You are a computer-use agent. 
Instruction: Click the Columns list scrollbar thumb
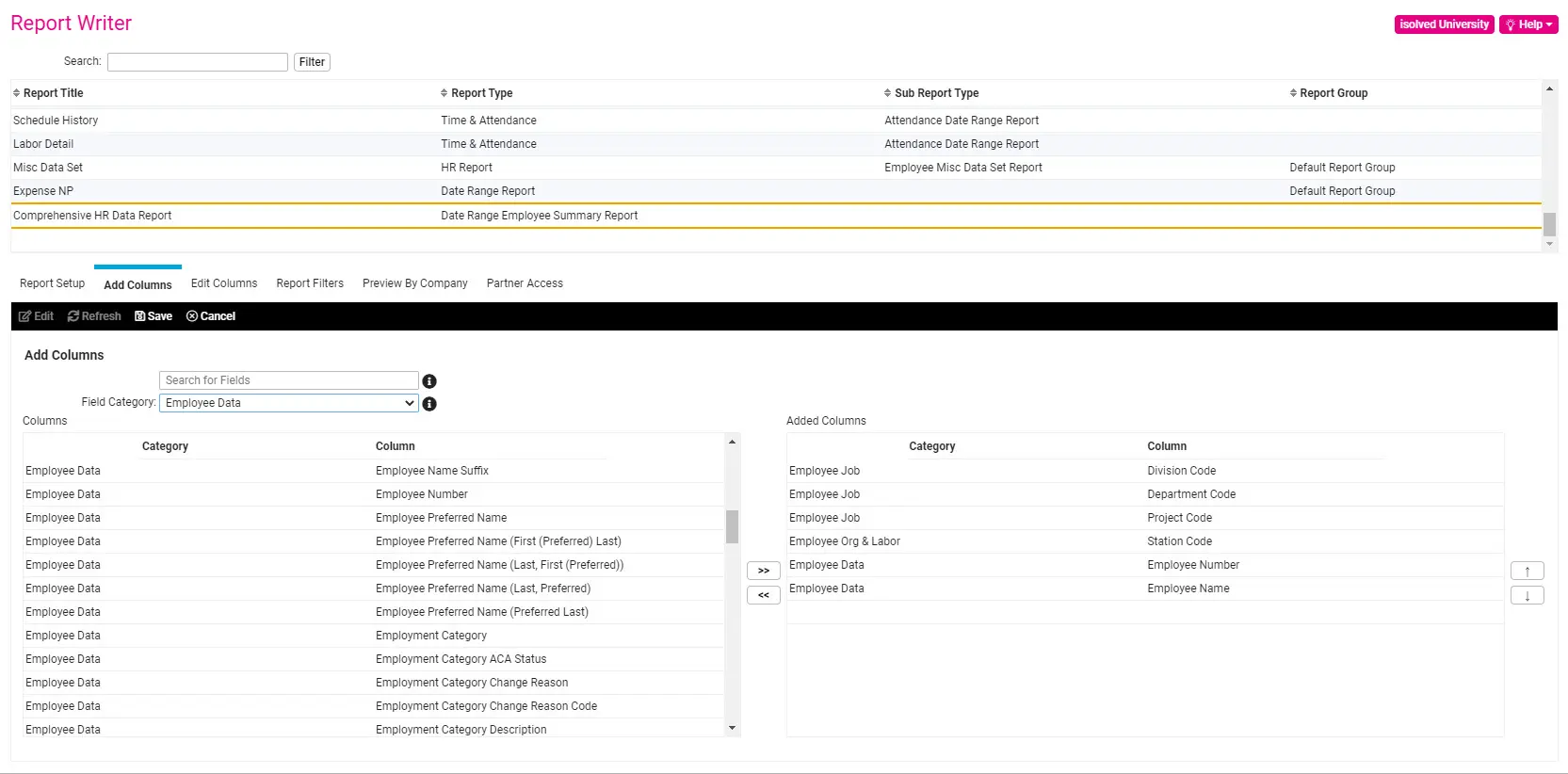point(732,527)
